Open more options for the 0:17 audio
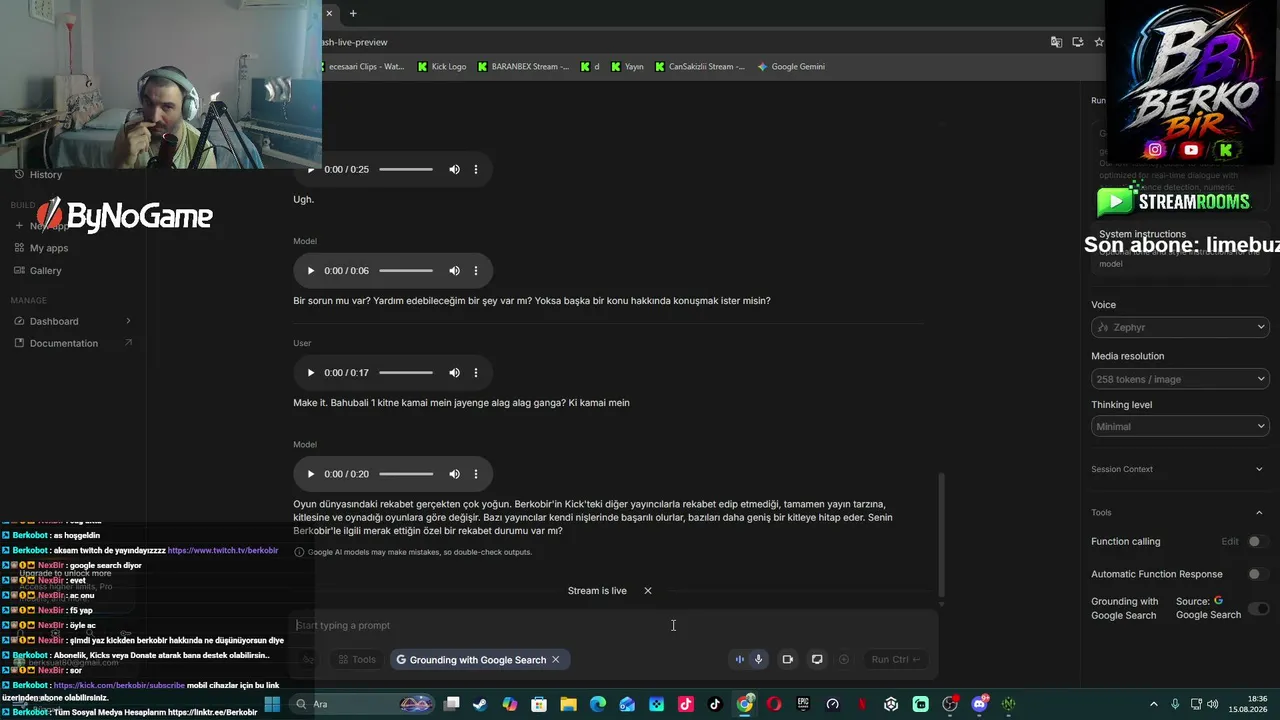The width and height of the screenshot is (1280, 720). click(x=476, y=373)
